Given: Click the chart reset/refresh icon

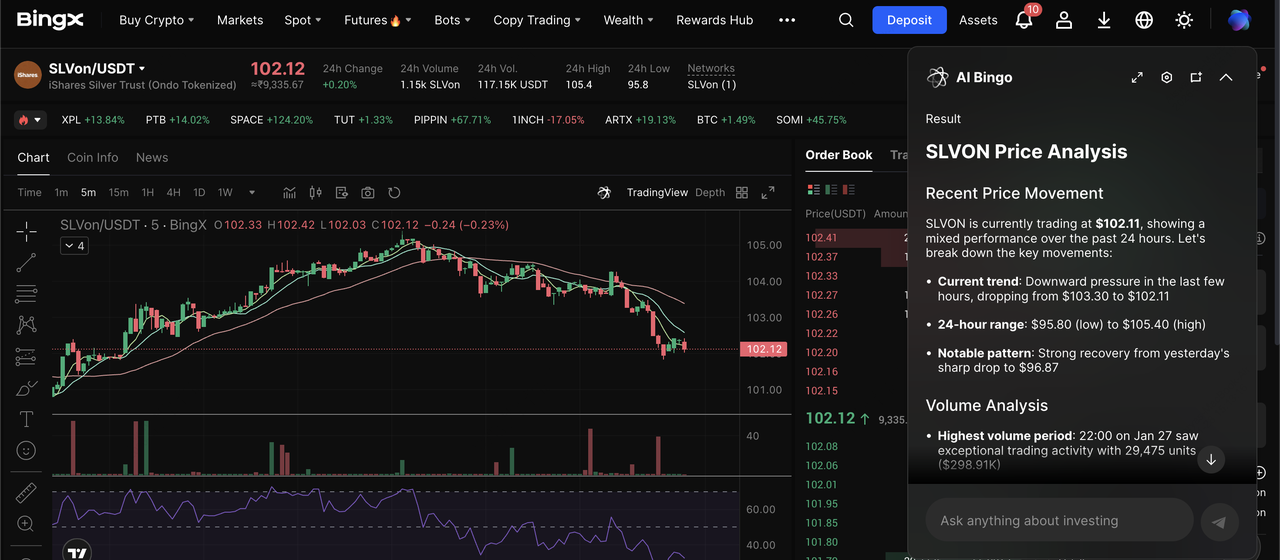Looking at the screenshot, I should point(394,193).
